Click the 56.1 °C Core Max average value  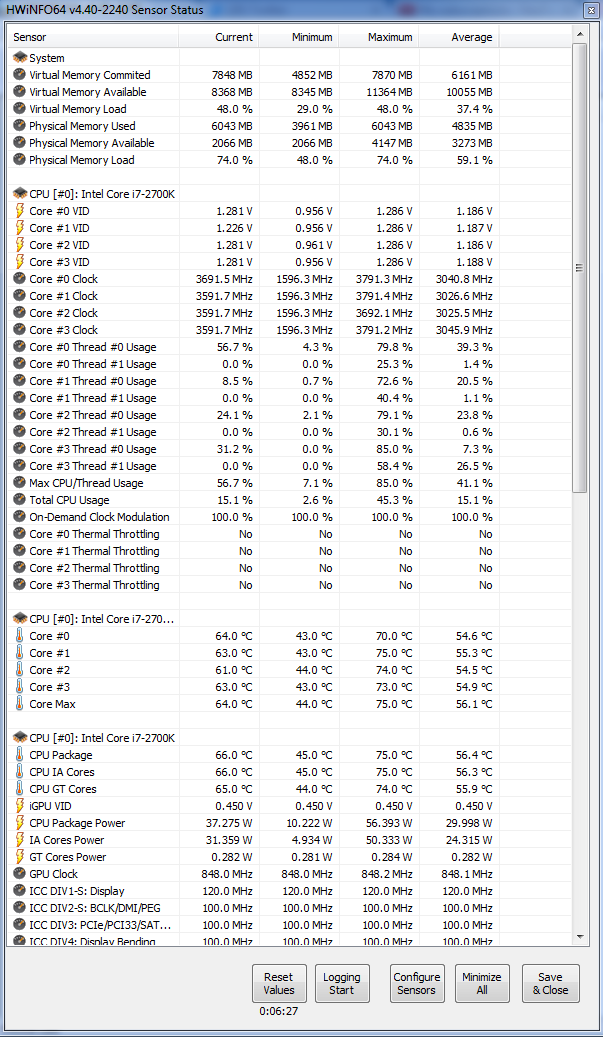click(473, 704)
